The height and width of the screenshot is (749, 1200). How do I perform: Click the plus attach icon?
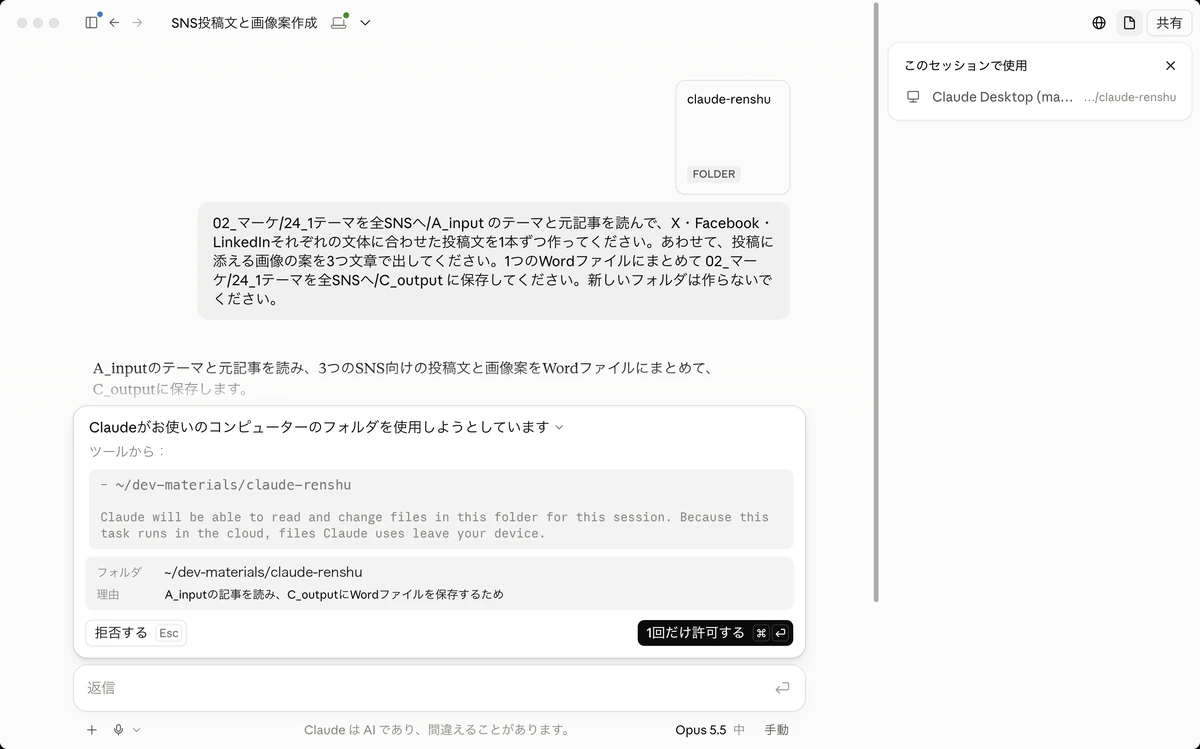(x=92, y=730)
